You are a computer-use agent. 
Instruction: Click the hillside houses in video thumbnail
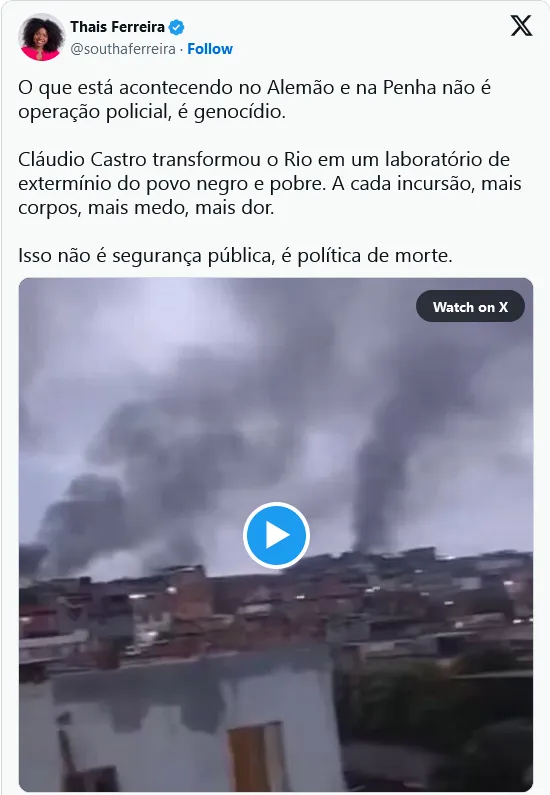(276, 608)
